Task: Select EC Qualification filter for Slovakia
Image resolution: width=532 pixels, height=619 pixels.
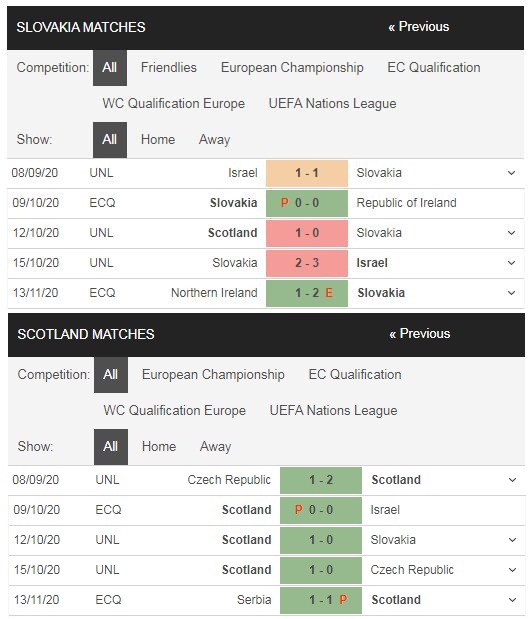Action: click(x=434, y=68)
